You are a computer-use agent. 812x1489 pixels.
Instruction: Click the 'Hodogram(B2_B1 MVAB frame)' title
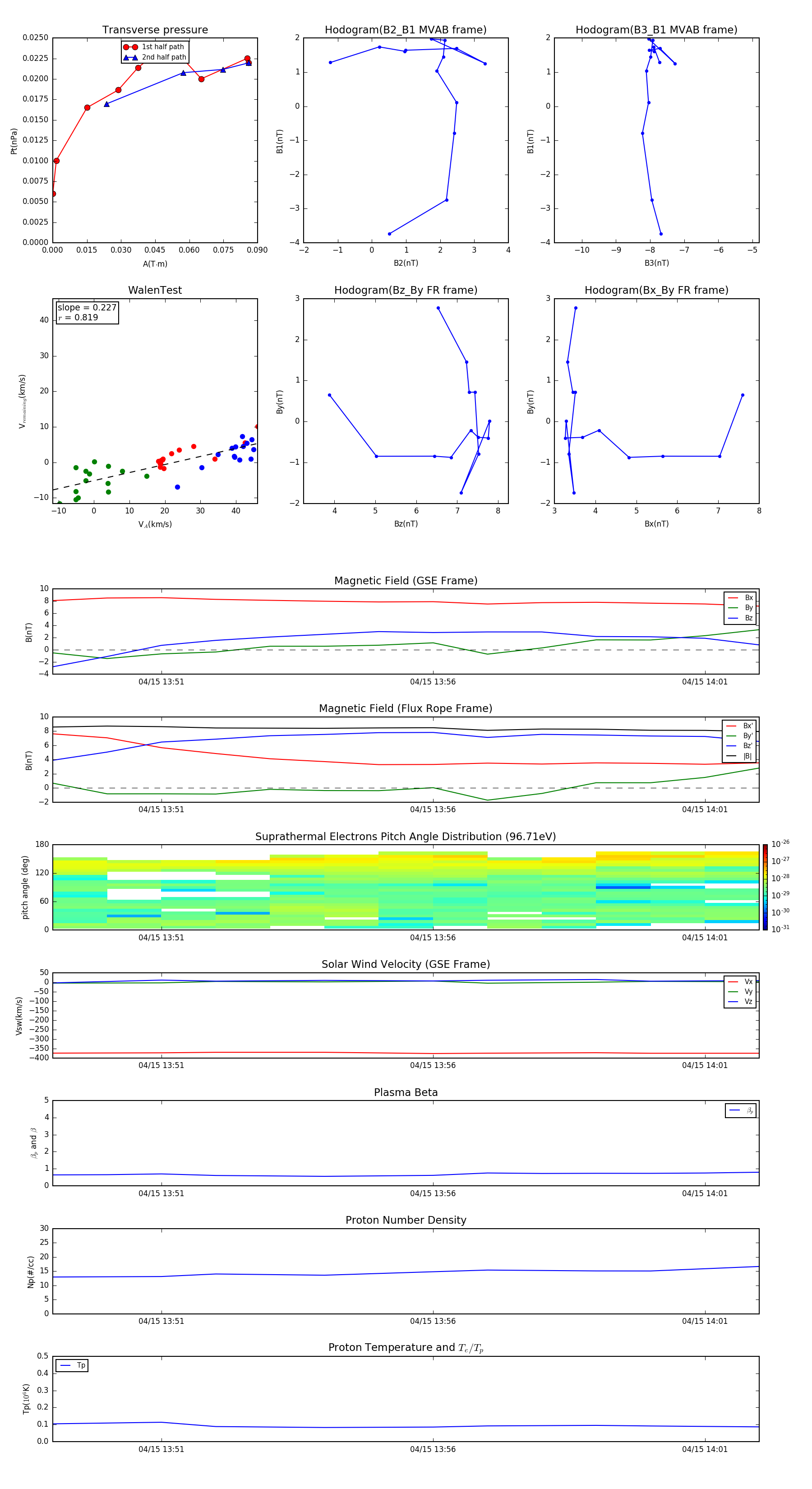click(406, 30)
